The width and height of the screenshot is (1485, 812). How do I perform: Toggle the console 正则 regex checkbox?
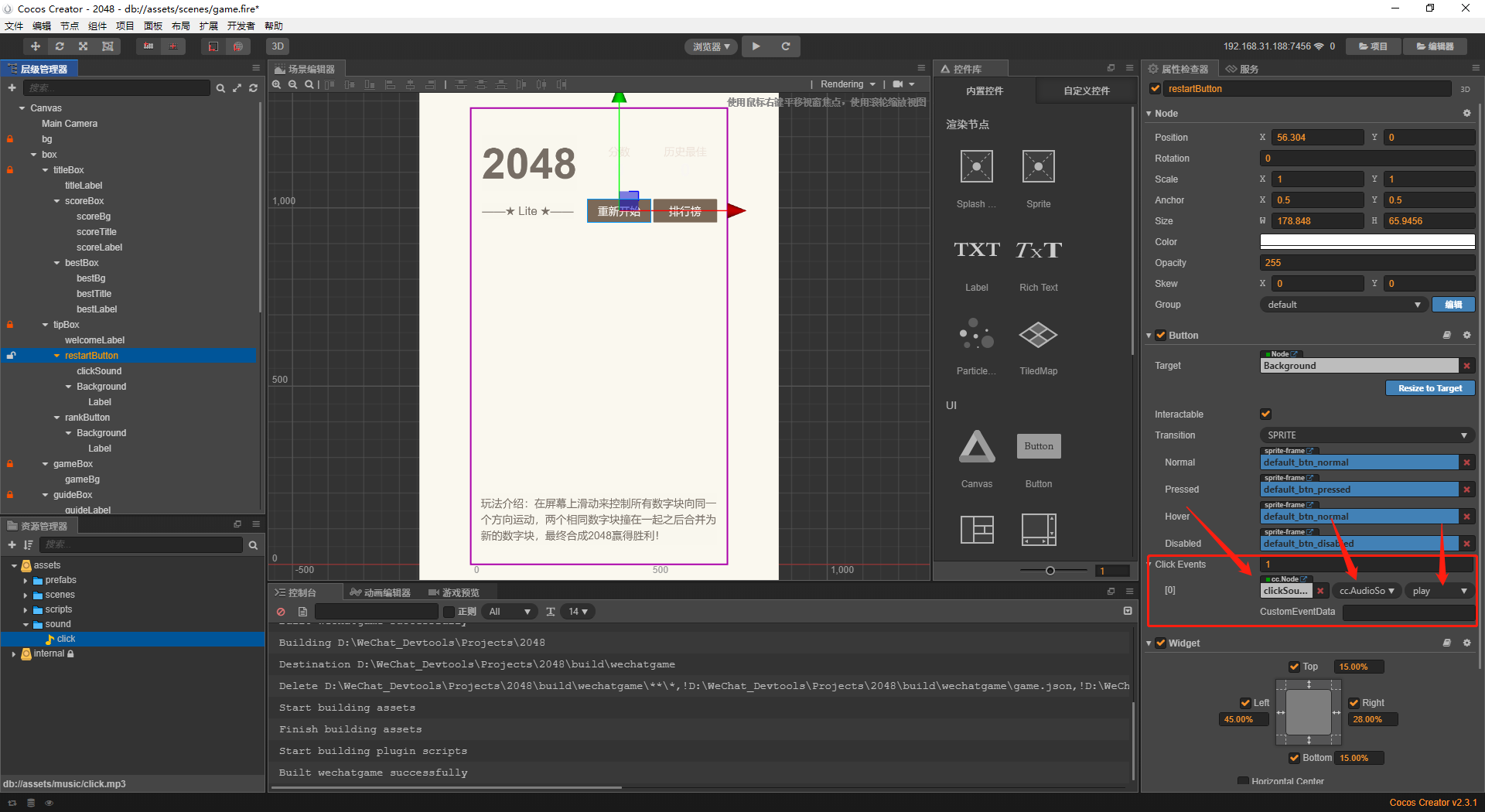click(x=449, y=612)
